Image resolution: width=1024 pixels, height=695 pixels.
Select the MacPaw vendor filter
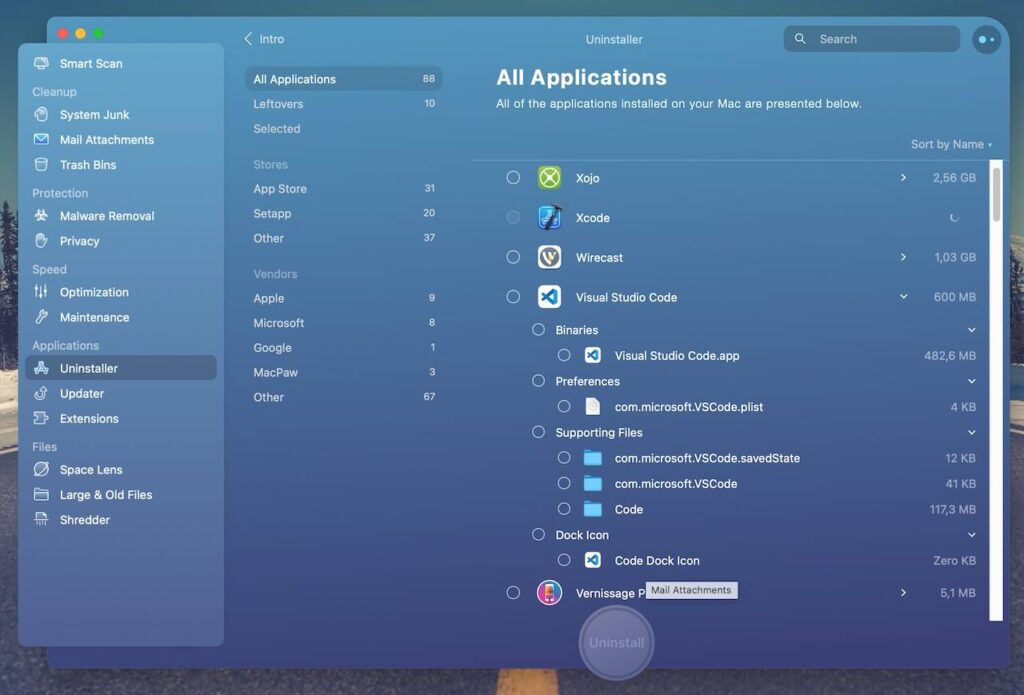pos(344,372)
